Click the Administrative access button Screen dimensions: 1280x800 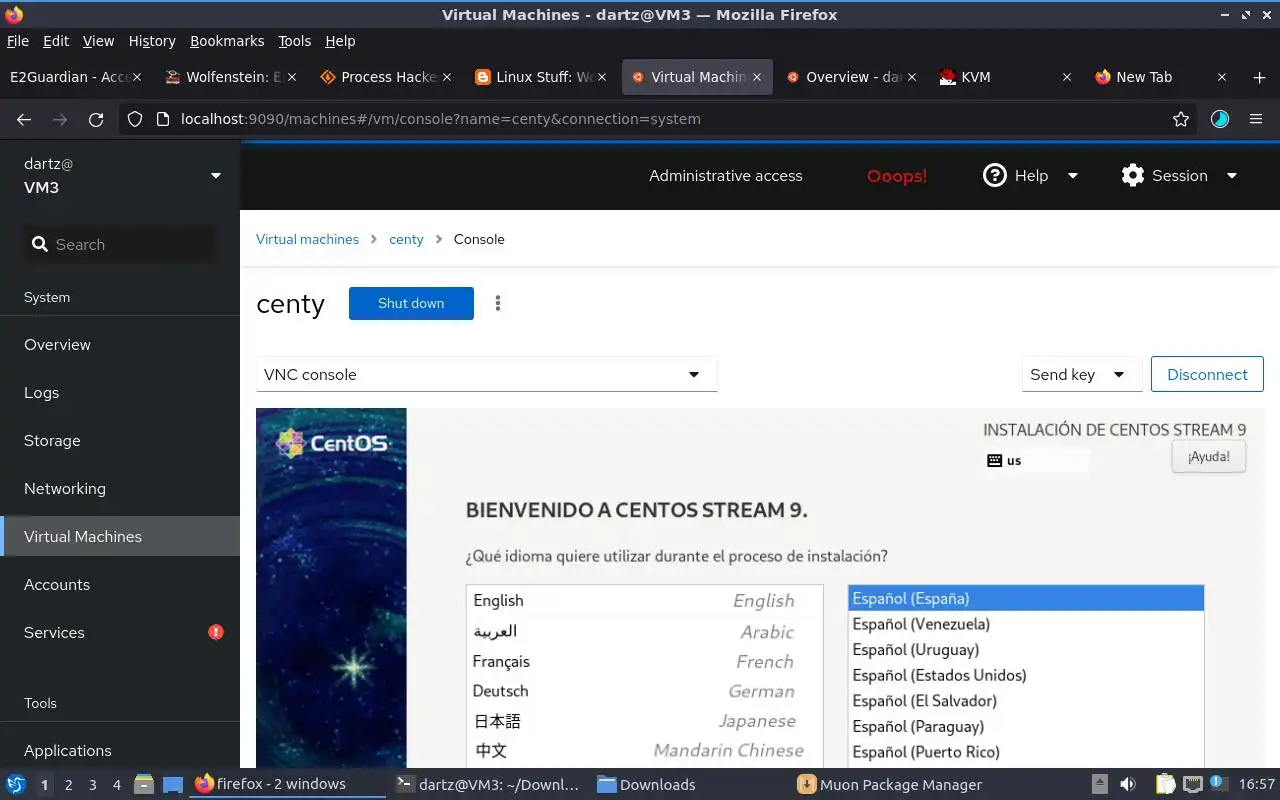[x=726, y=175]
